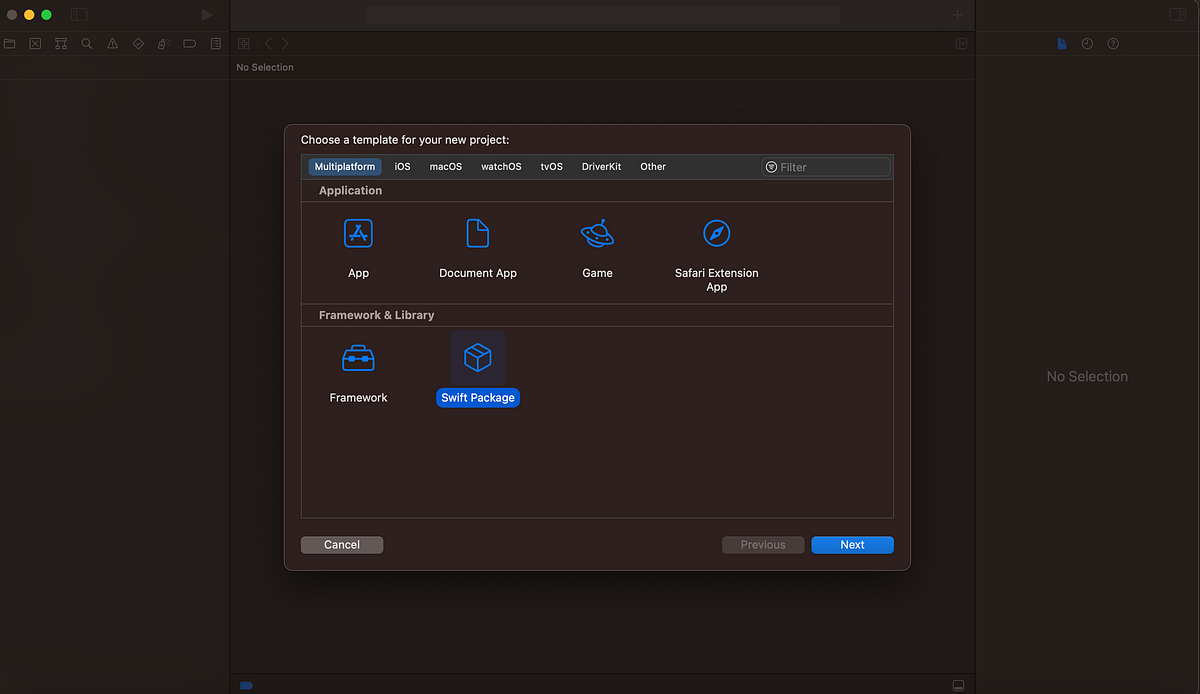1200x694 pixels.
Task: Open Quick Help inspector
Action: (x=1113, y=43)
